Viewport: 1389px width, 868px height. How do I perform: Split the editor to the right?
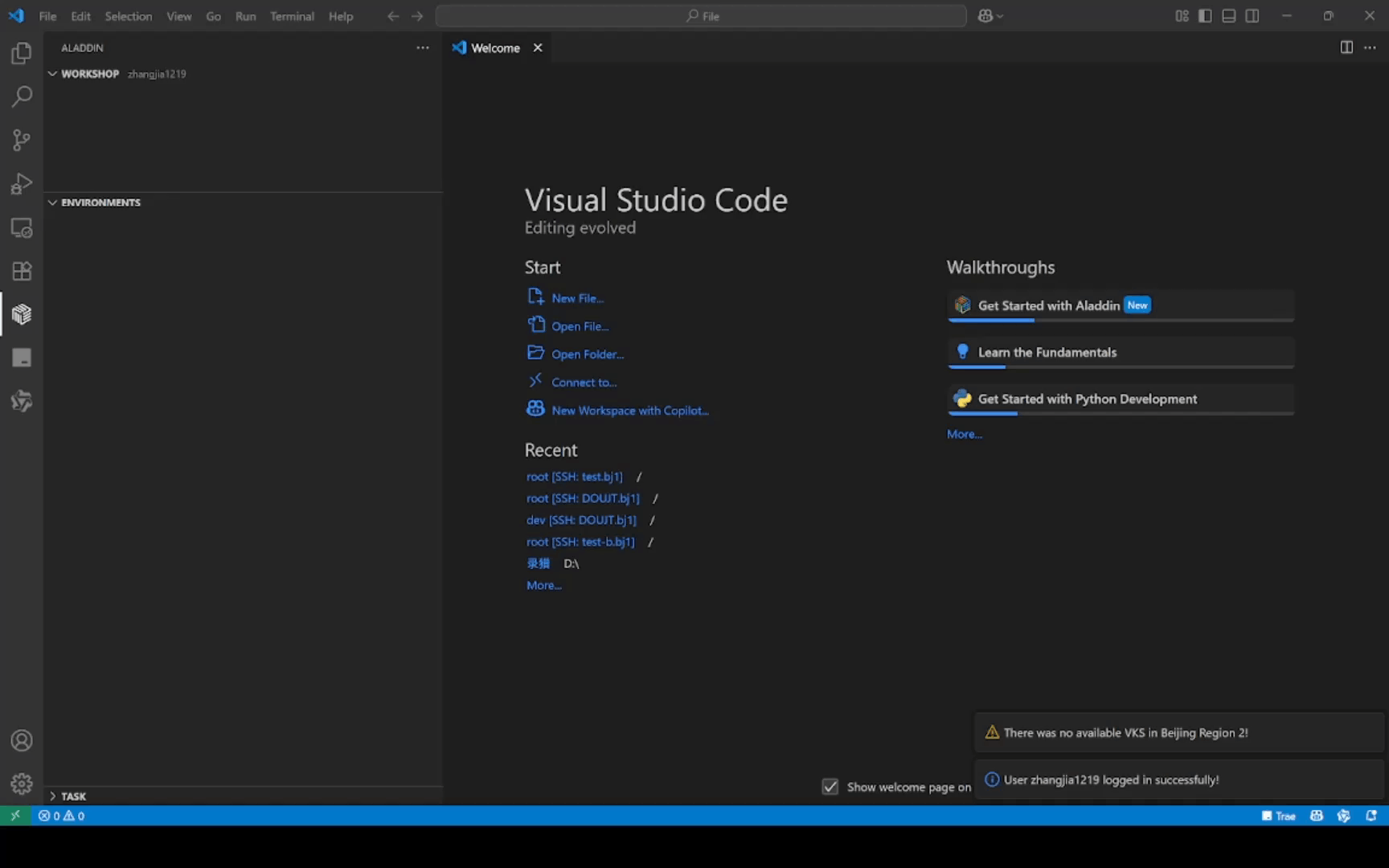[x=1346, y=47]
